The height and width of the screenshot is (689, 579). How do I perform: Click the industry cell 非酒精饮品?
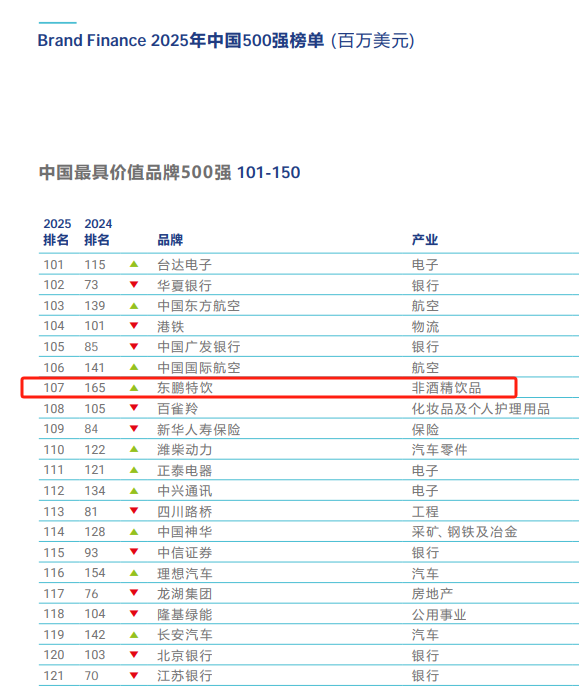(446, 388)
